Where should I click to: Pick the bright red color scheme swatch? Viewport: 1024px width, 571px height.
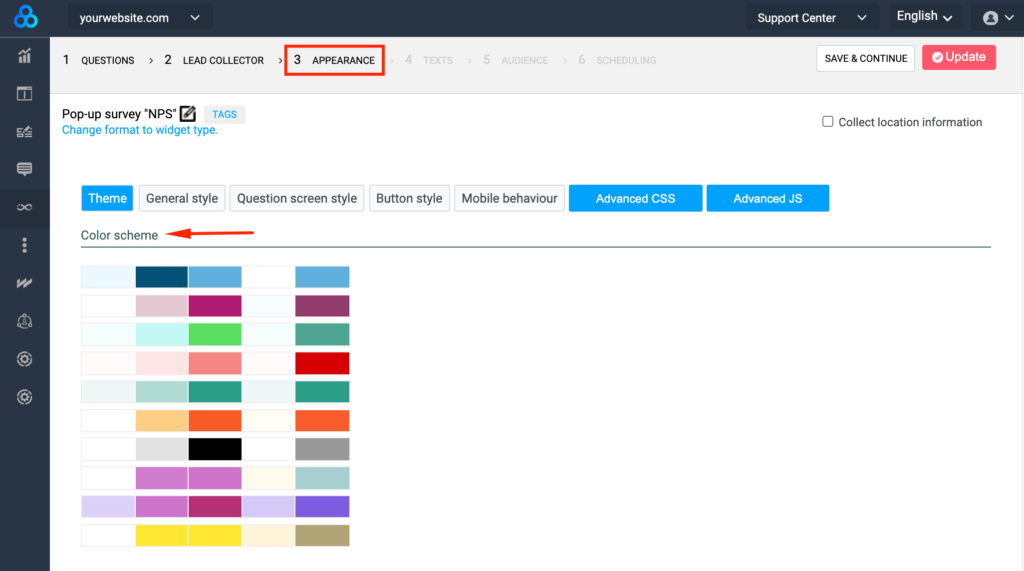pyautogui.click(x=322, y=363)
